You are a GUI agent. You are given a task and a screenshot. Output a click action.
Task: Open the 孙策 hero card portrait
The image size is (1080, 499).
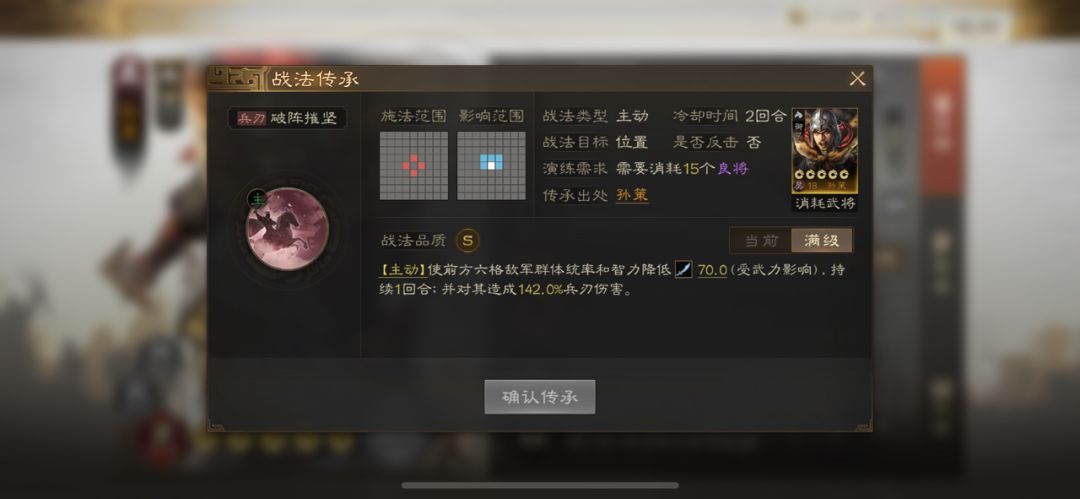point(824,150)
